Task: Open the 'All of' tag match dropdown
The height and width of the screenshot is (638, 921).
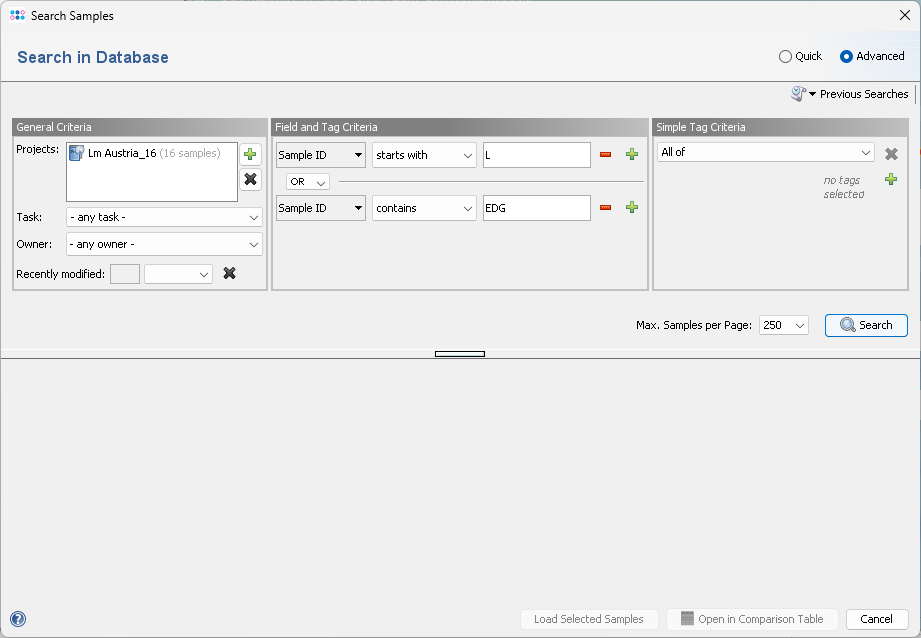Action: point(766,153)
